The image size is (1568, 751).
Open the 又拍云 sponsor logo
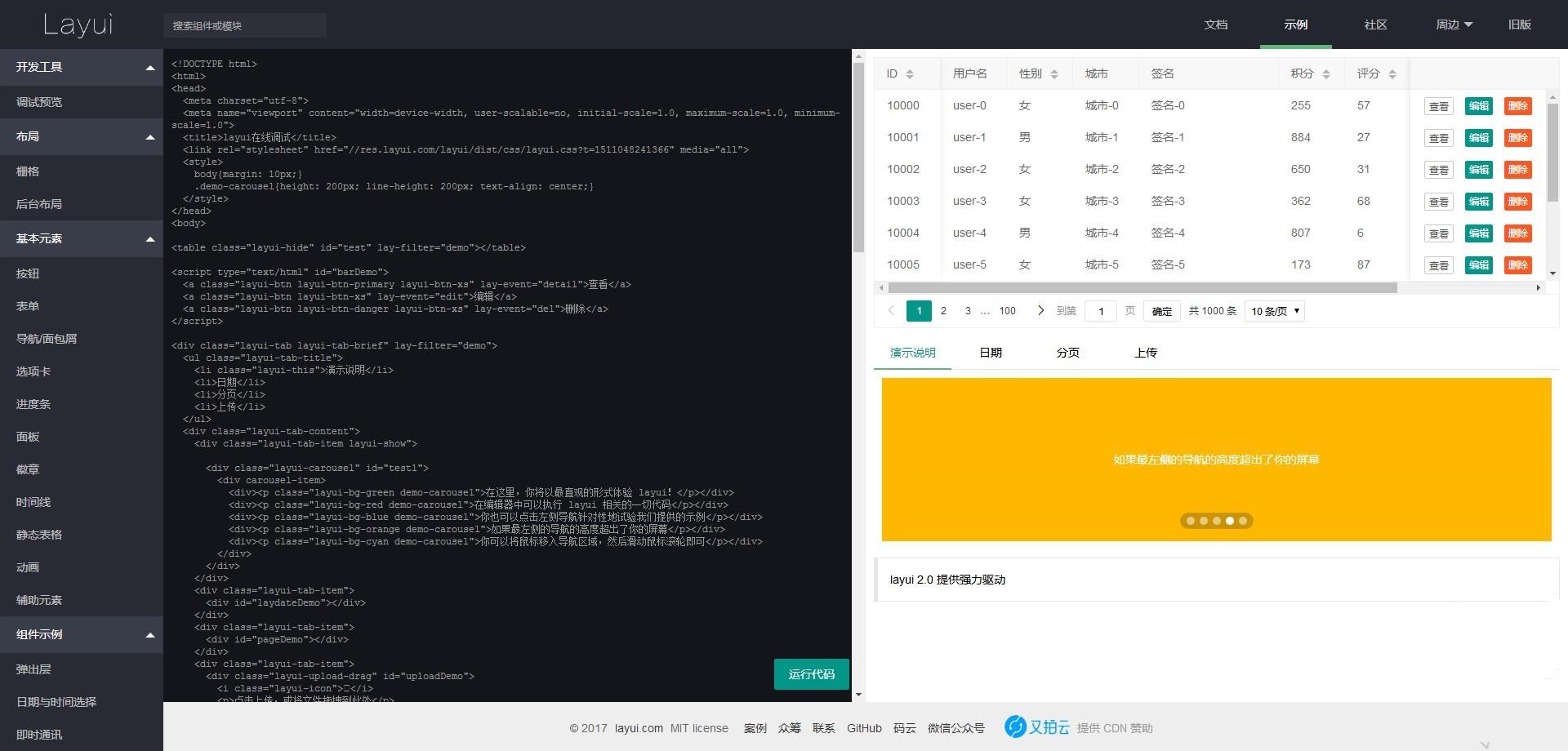coord(1037,727)
